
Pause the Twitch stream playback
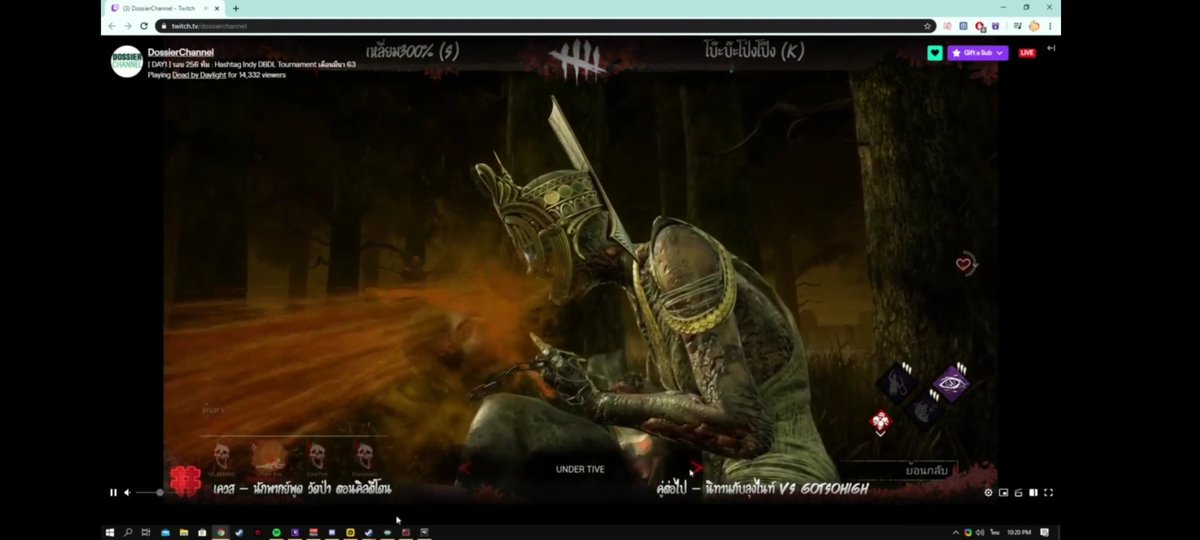pos(113,492)
